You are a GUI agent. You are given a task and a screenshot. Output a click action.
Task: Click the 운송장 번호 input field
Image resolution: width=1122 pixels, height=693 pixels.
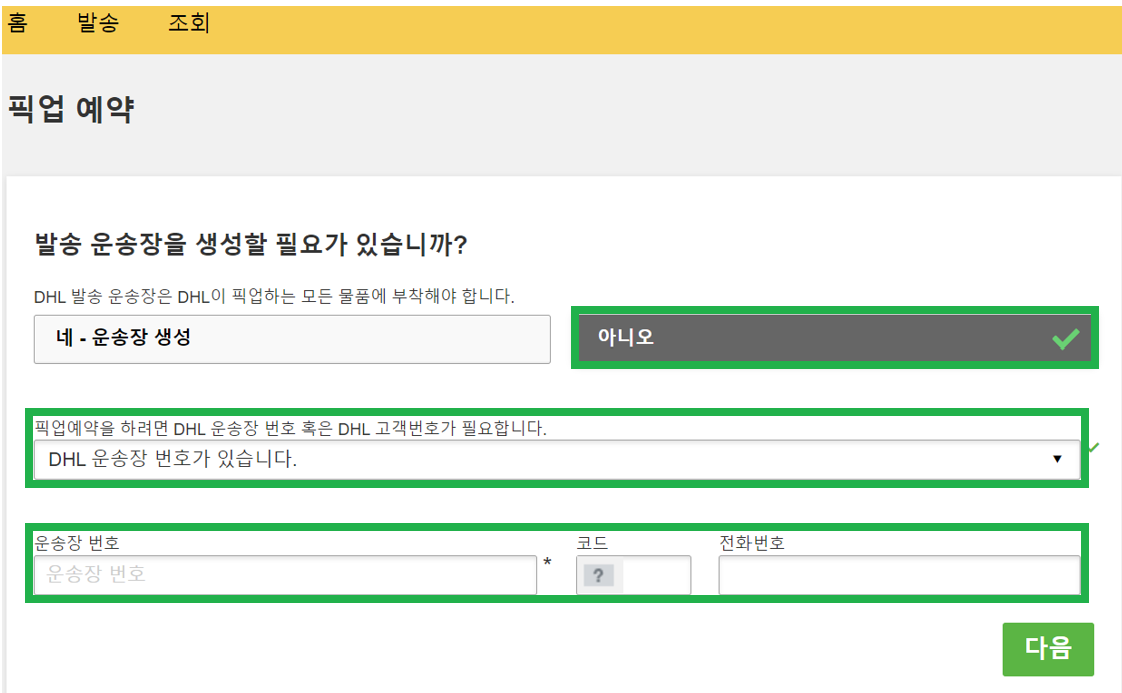(x=285, y=575)
